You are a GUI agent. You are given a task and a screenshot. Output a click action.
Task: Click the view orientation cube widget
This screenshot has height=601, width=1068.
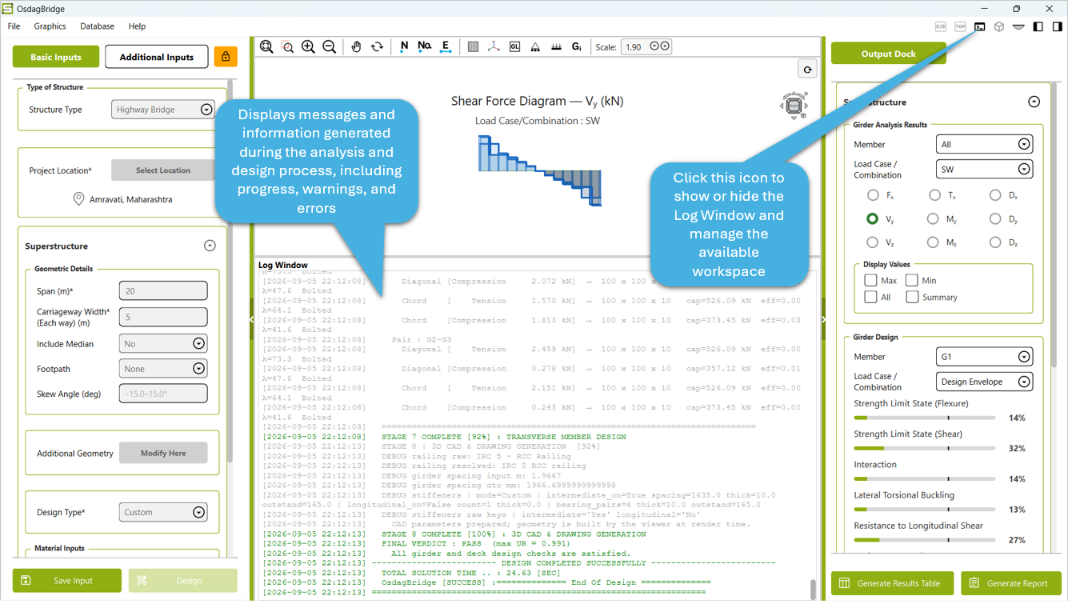[x=794, y=106]
